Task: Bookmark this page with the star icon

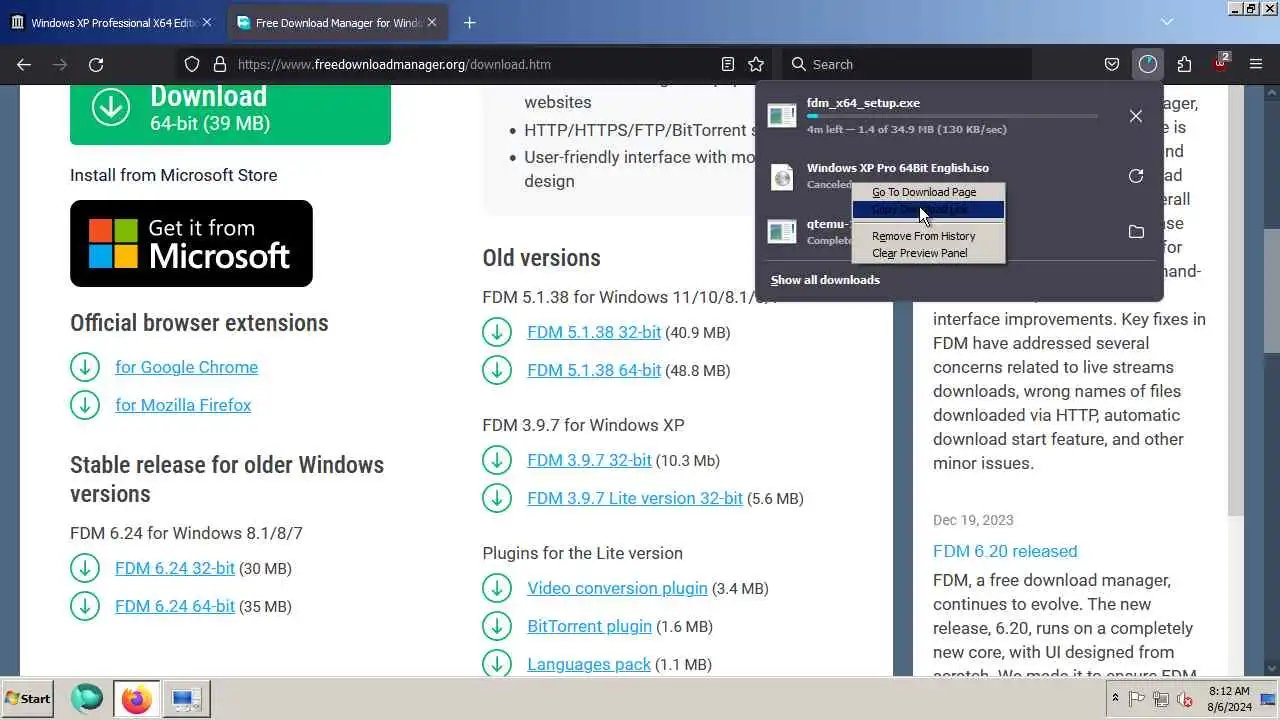Action: (x=756, y=64)
